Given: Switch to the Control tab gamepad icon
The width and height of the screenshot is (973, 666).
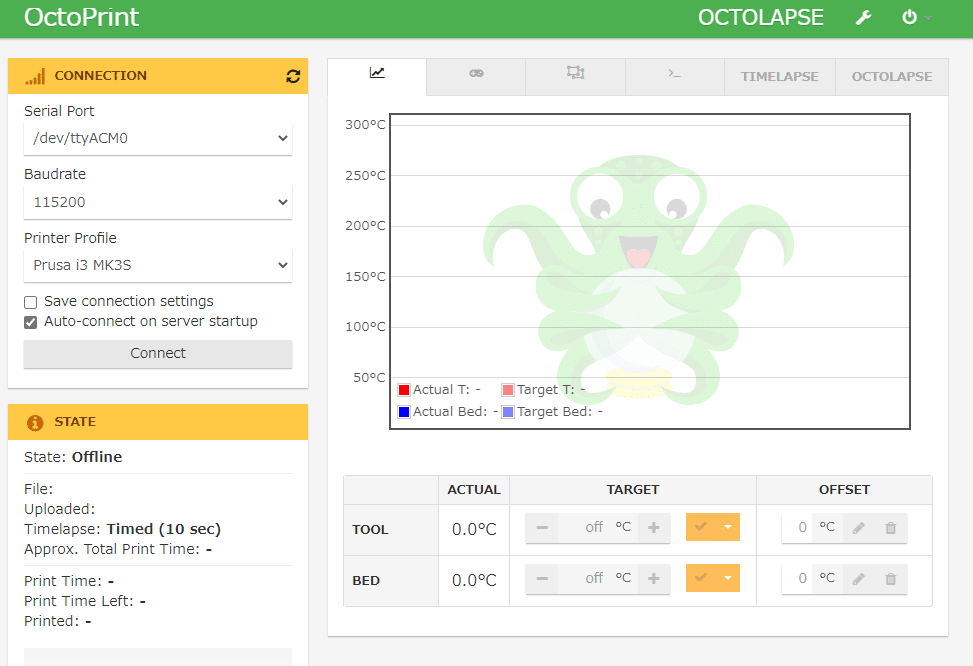Looking at the screenshot, I should pyautogui.click(x=475, y=73).
